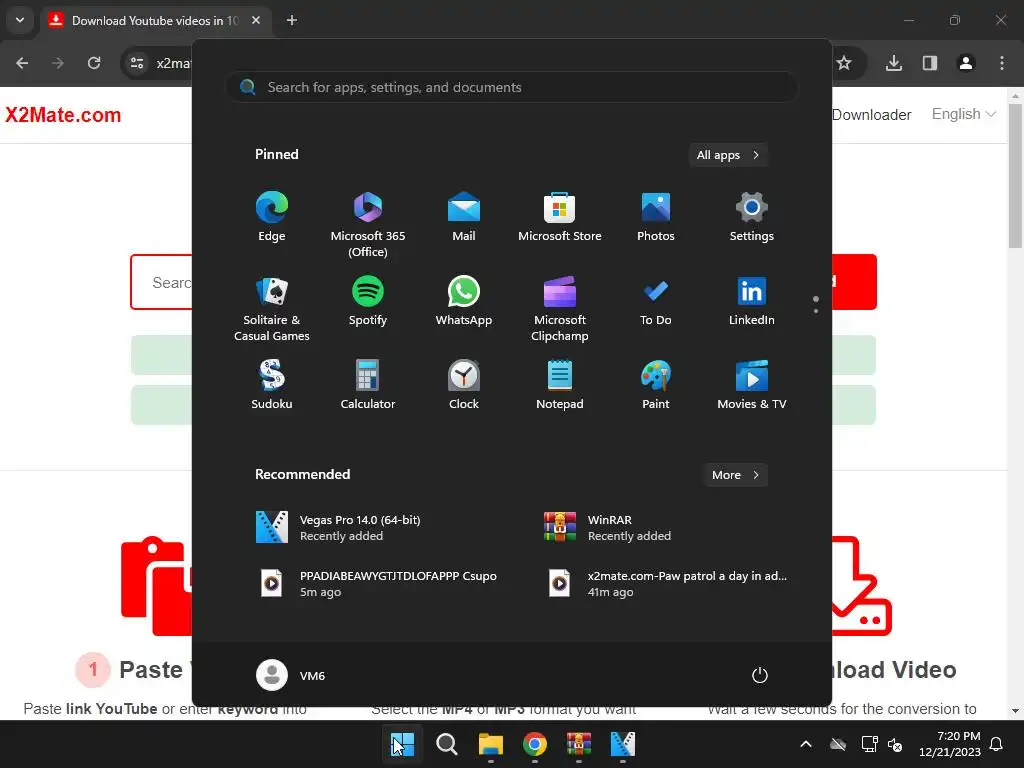1024x768 pixels.
Task: Click the power button in Start menu
Action: (760, 675)
